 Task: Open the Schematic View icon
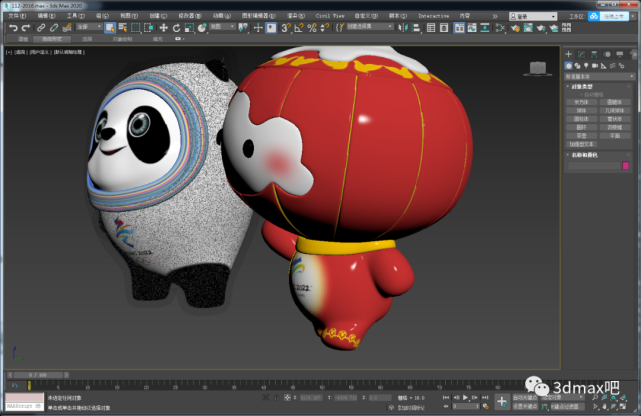[x=485, y=28]
